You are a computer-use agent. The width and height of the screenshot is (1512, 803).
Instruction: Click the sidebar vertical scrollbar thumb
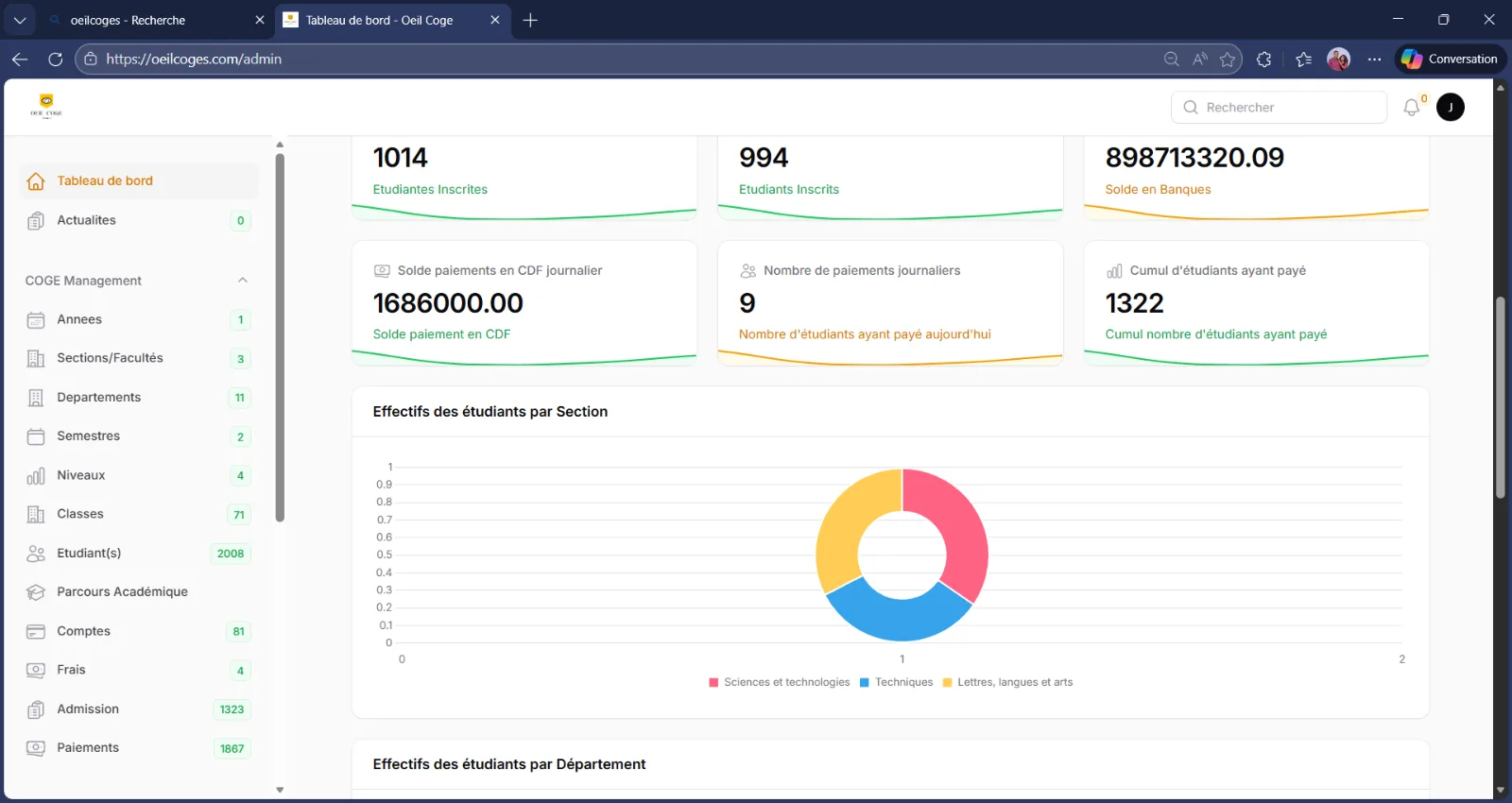(280, 337)
